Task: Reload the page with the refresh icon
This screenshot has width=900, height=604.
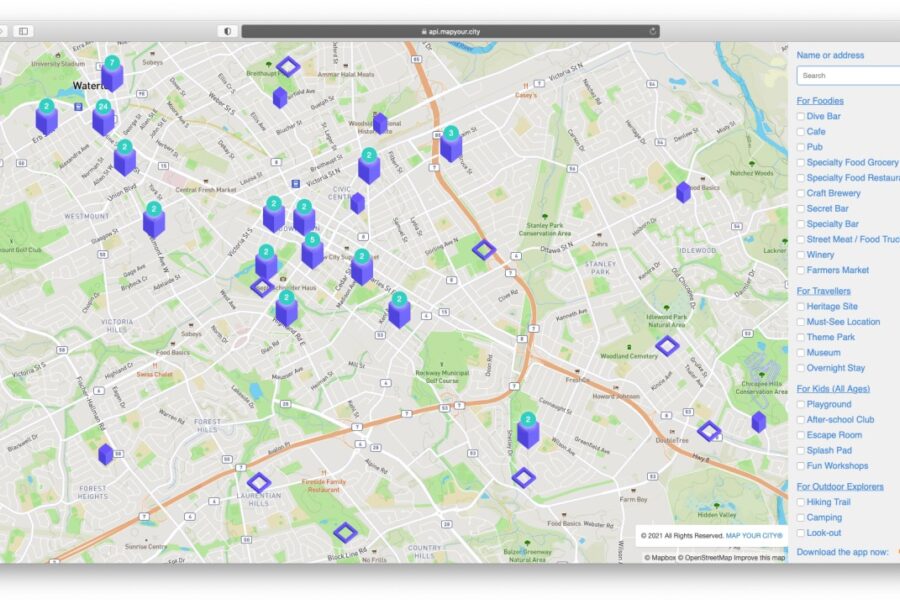Action: pos(652,31)
